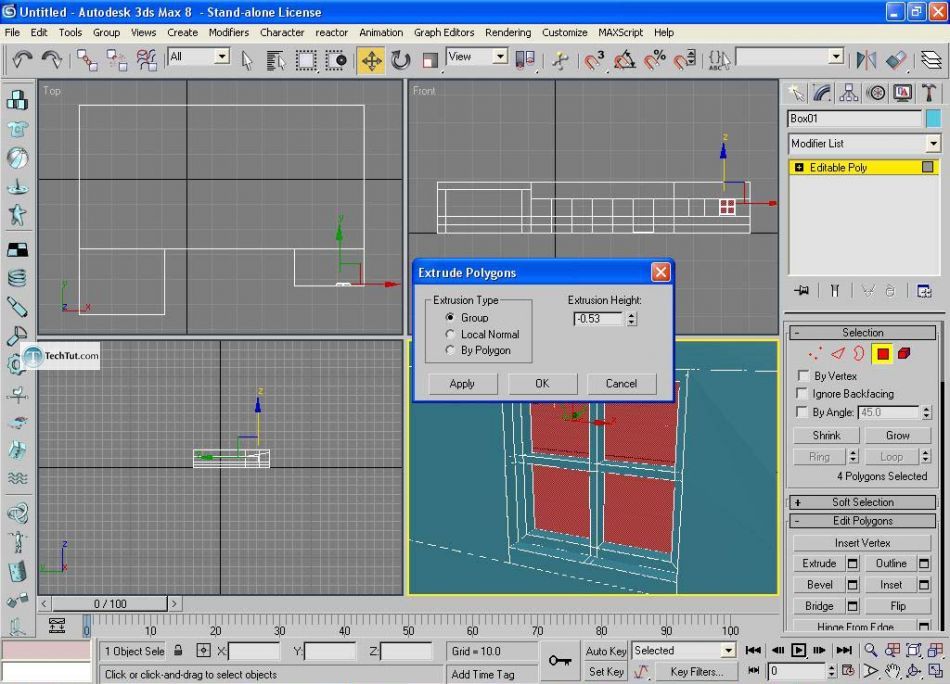The height and width of the screenshot is (684, 950).
Task: Click the Mirror tool icon
Action: point(866,60)
